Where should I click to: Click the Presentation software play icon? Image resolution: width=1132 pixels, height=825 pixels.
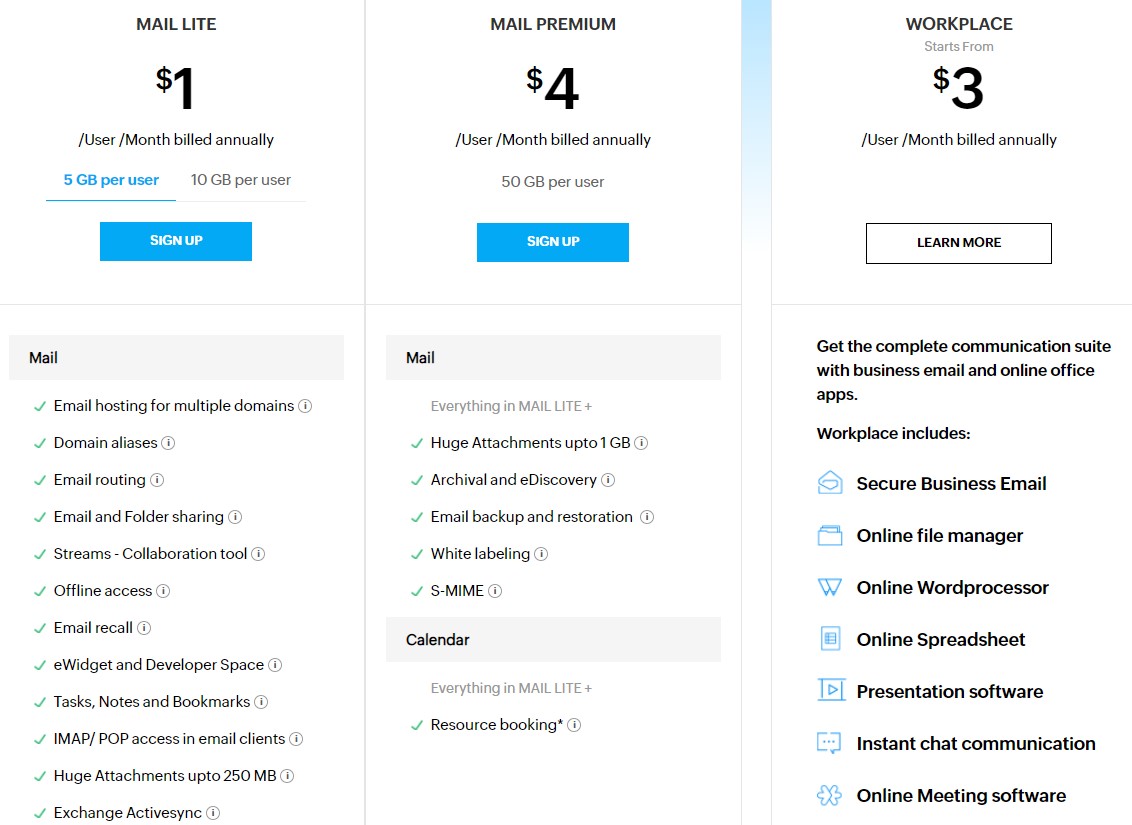(x=831, y=690)
